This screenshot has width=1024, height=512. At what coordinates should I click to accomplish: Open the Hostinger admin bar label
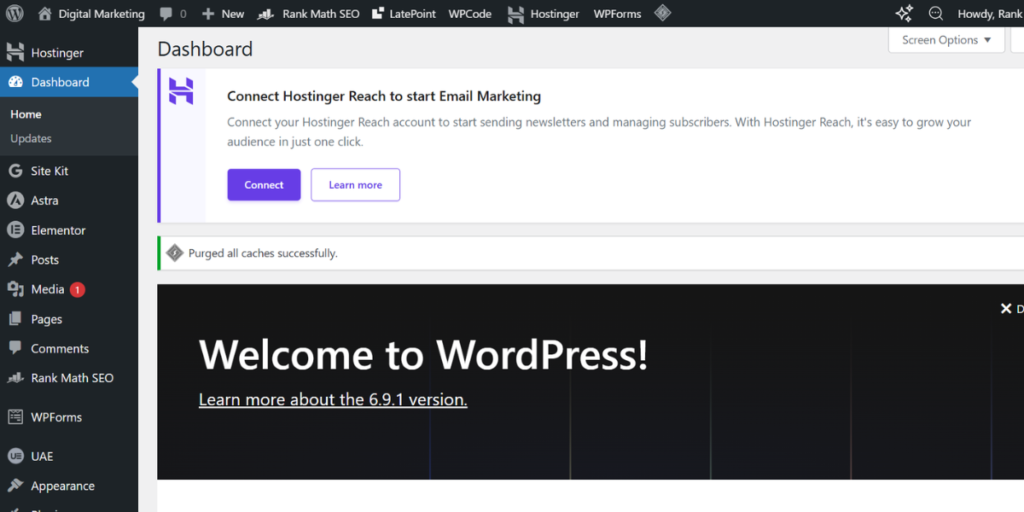[x=554, y=14]
